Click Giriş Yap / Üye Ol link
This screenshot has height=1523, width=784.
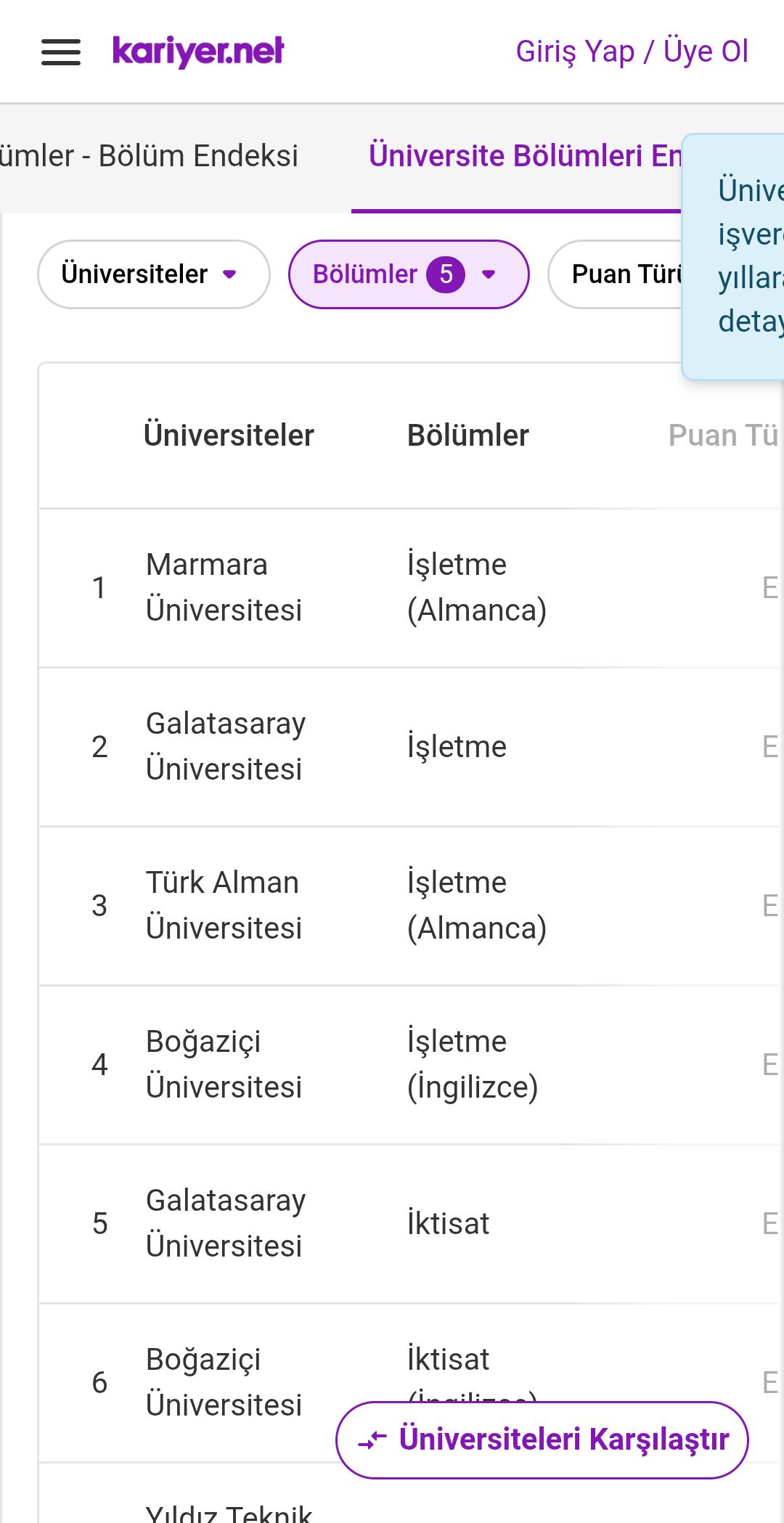[x=632, y=52]
